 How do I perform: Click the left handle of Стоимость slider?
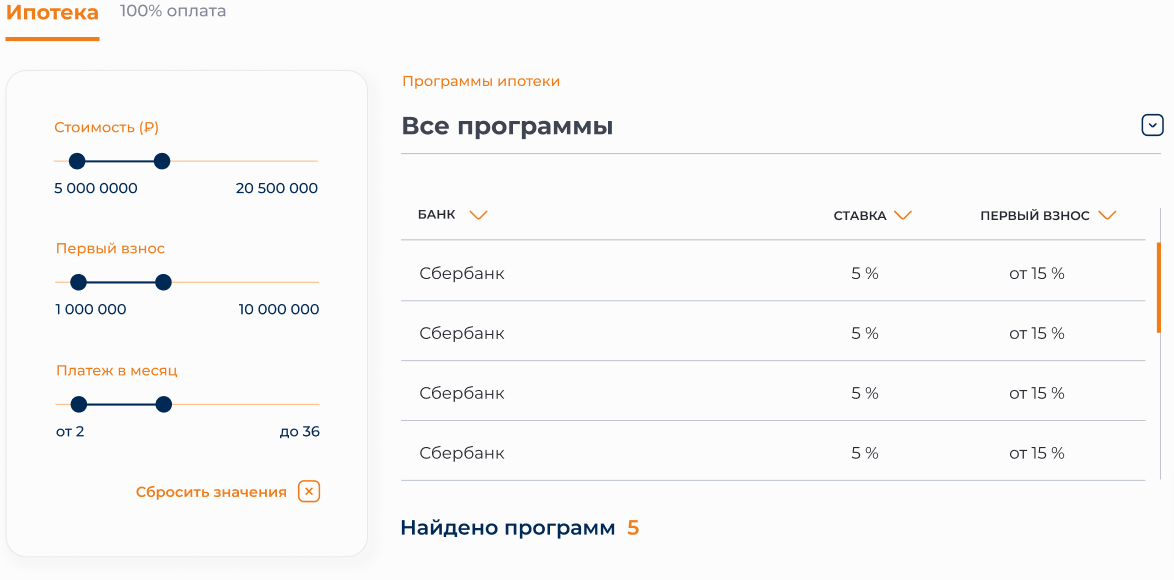[76, 161]
